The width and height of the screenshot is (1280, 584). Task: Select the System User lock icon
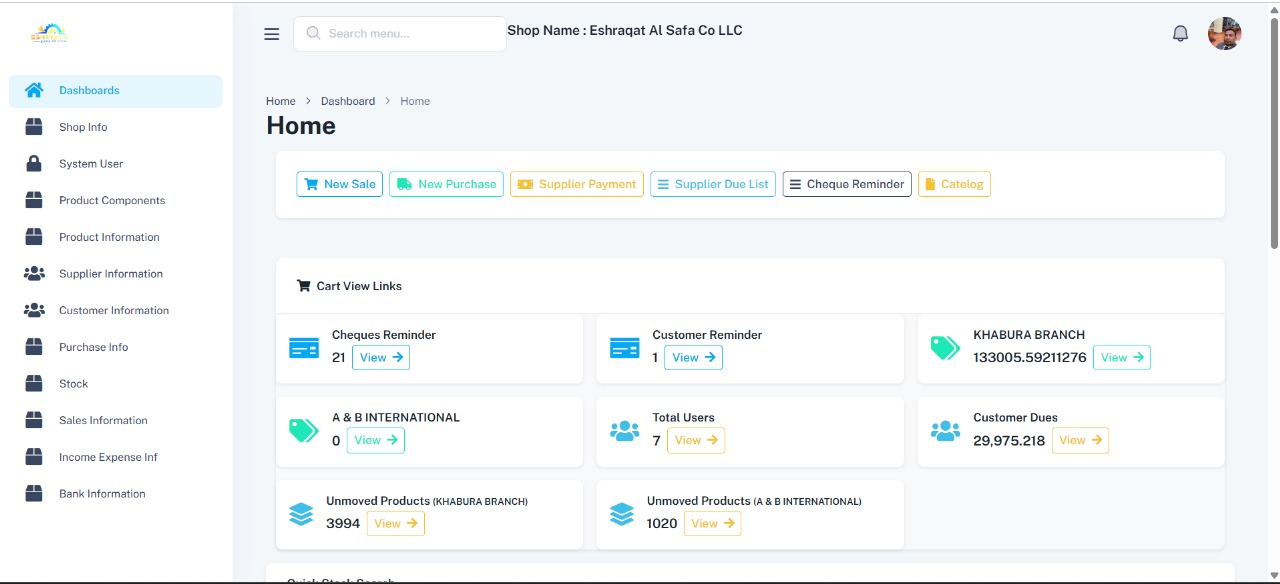pyautogui.click(x=34, y=163)
